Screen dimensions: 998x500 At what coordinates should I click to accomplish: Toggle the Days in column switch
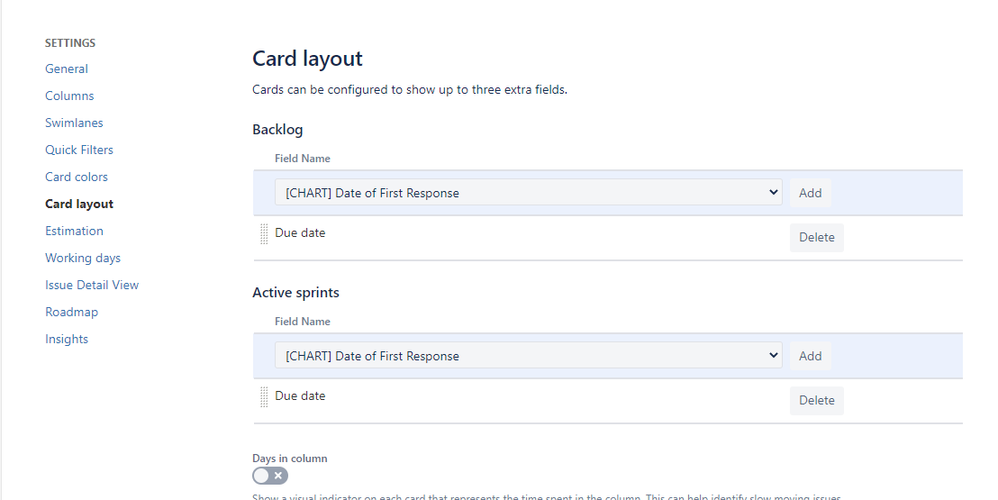coord(270,476)
